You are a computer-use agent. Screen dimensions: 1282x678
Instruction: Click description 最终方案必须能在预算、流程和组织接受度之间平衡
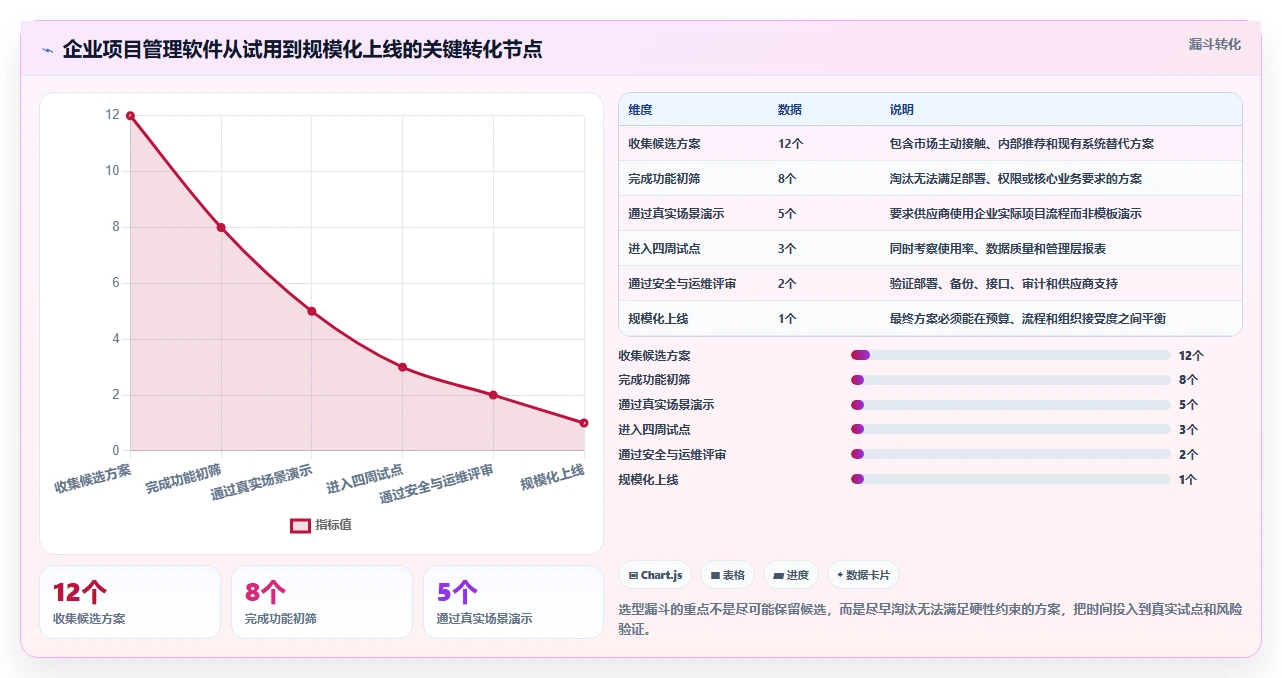1028,319
